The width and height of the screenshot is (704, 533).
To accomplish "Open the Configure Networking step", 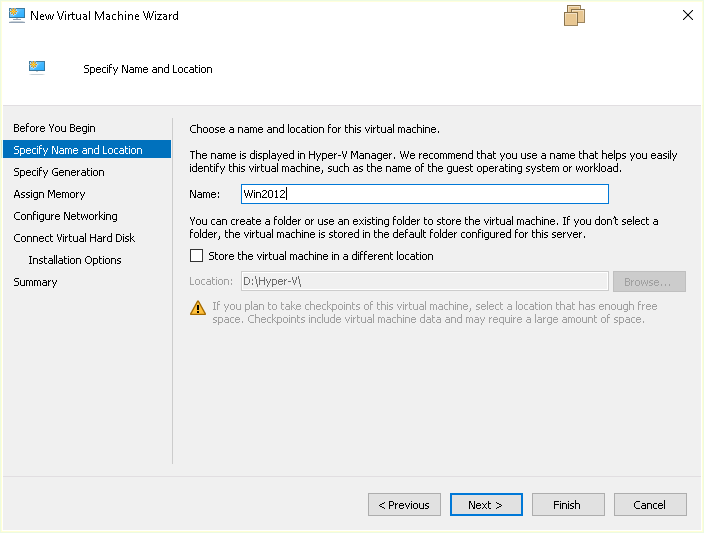I will (66, 216).
